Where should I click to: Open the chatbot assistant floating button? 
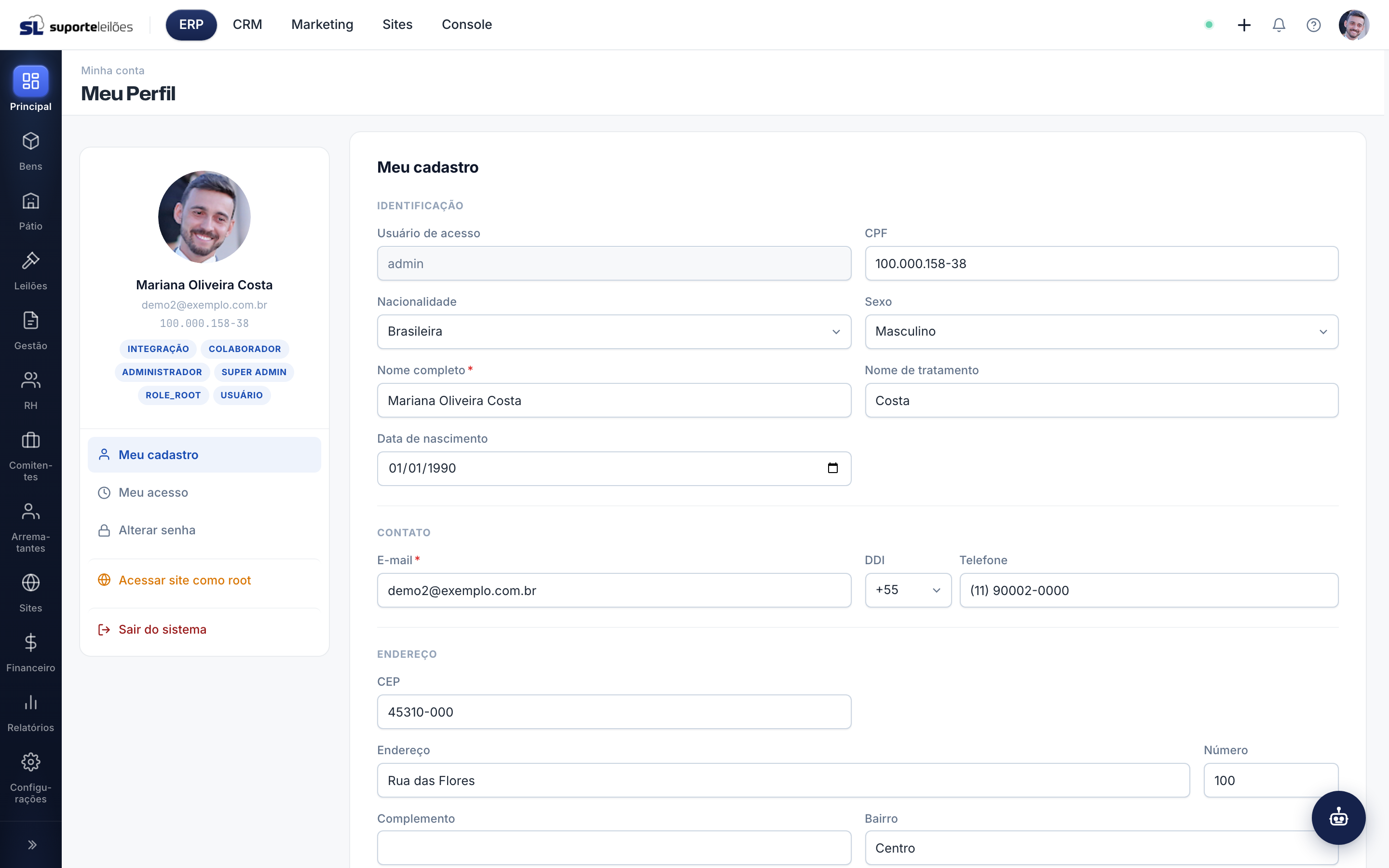pyautogui.click(x=1338, y=817)
